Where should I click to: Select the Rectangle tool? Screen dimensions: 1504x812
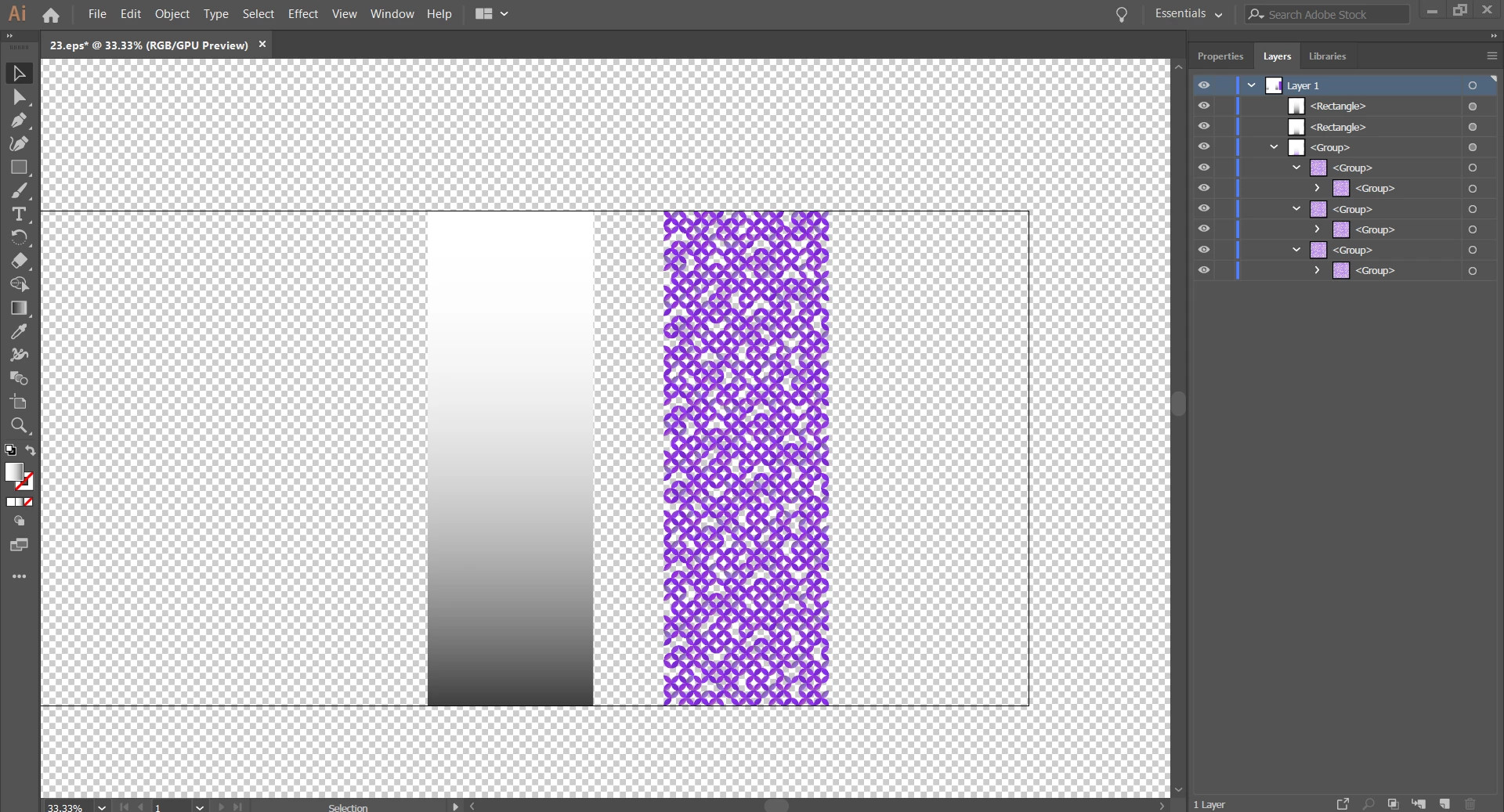coord(19,168)
